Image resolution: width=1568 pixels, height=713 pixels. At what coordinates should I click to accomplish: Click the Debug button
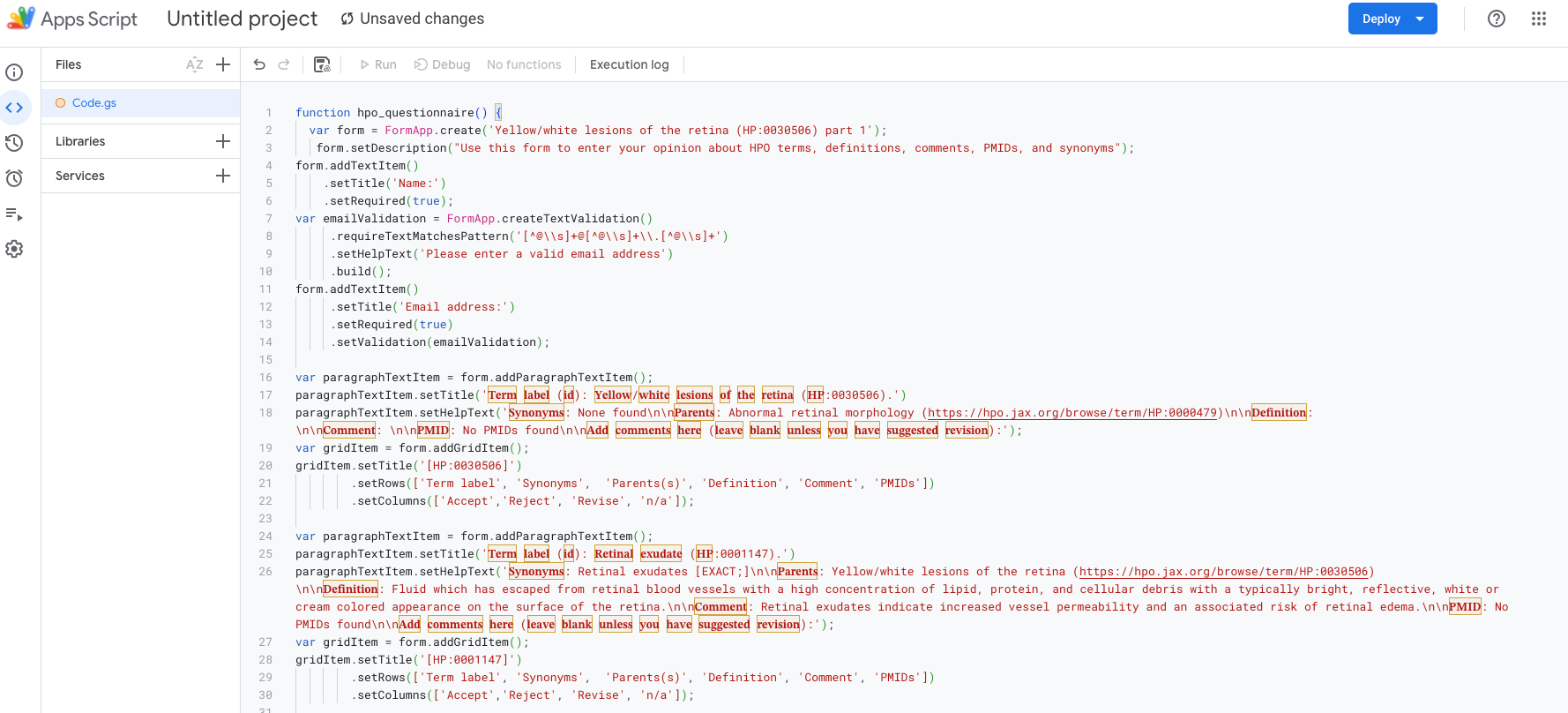pyautogui.click(x=443, y=64)
